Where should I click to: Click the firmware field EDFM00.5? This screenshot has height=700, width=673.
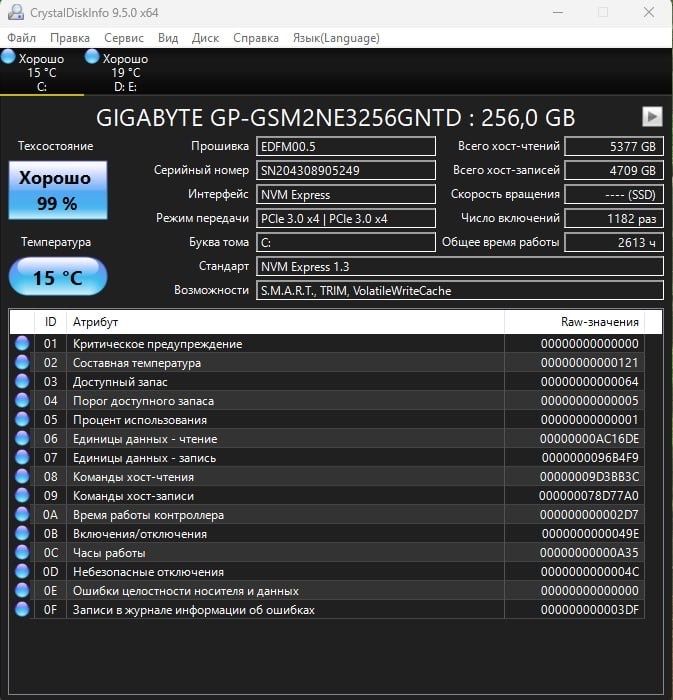346,146
